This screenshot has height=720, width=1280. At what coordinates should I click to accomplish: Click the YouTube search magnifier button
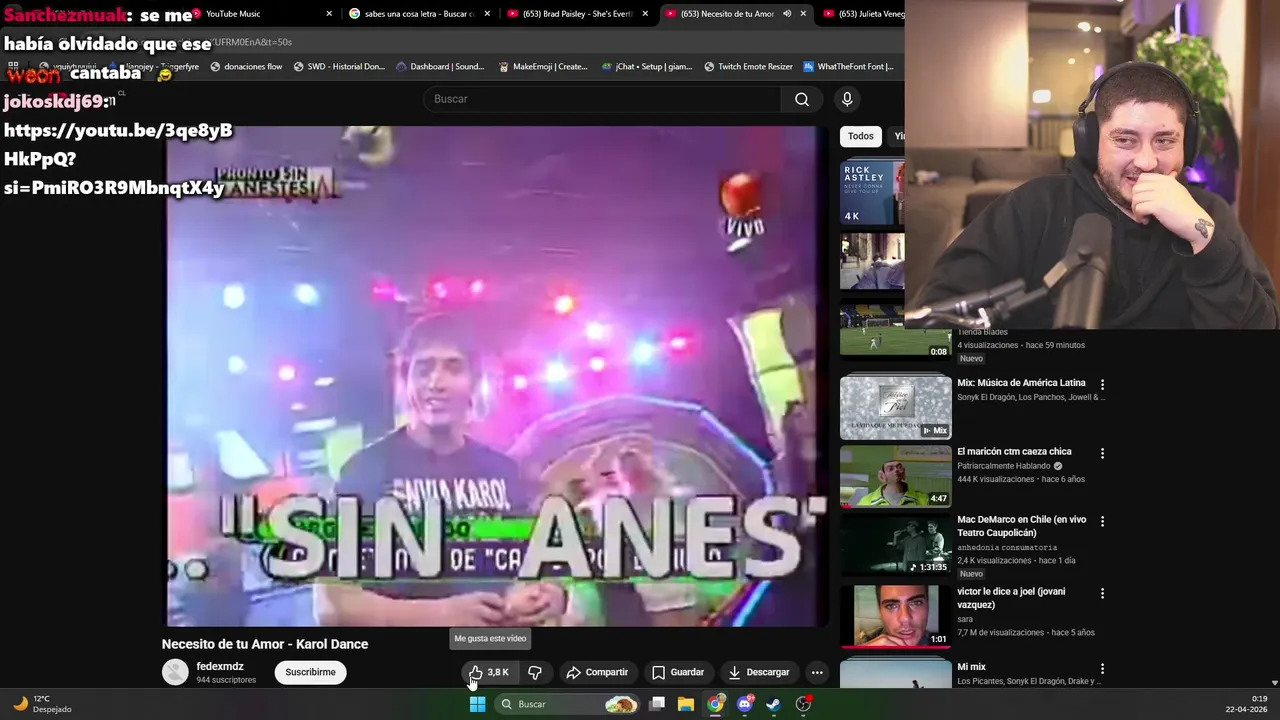tap(802, 99)
